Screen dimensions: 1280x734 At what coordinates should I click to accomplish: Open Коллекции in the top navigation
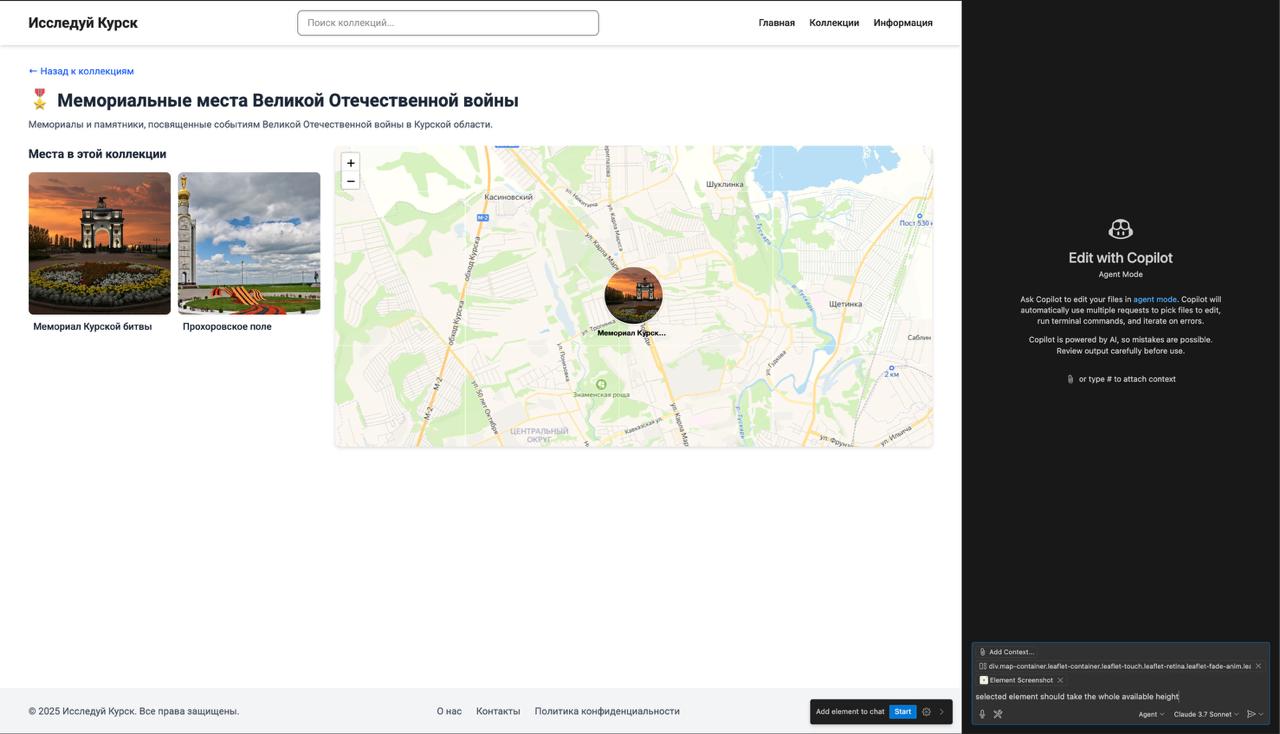tap(834, 23)
